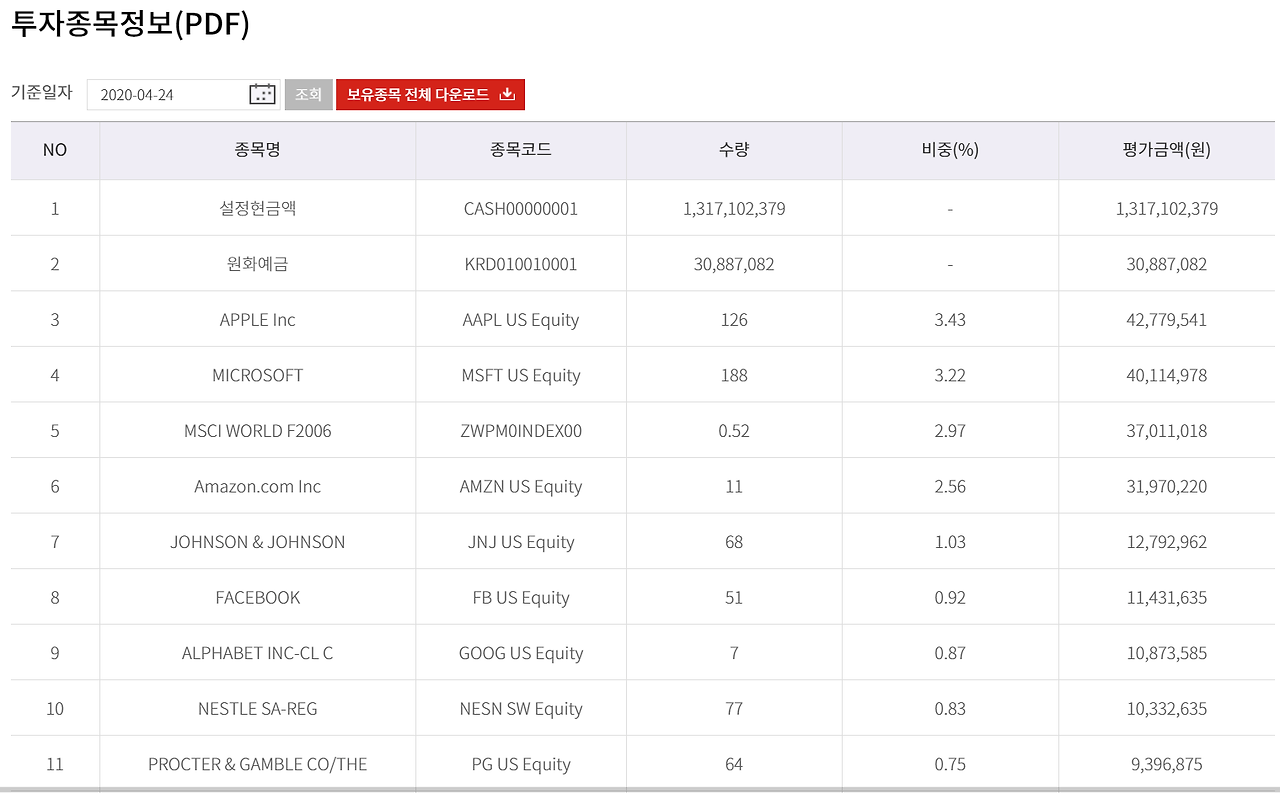1280x793 pixels.
Task: Click the AAPL US Equity code
Action: [x=521, y=320]
